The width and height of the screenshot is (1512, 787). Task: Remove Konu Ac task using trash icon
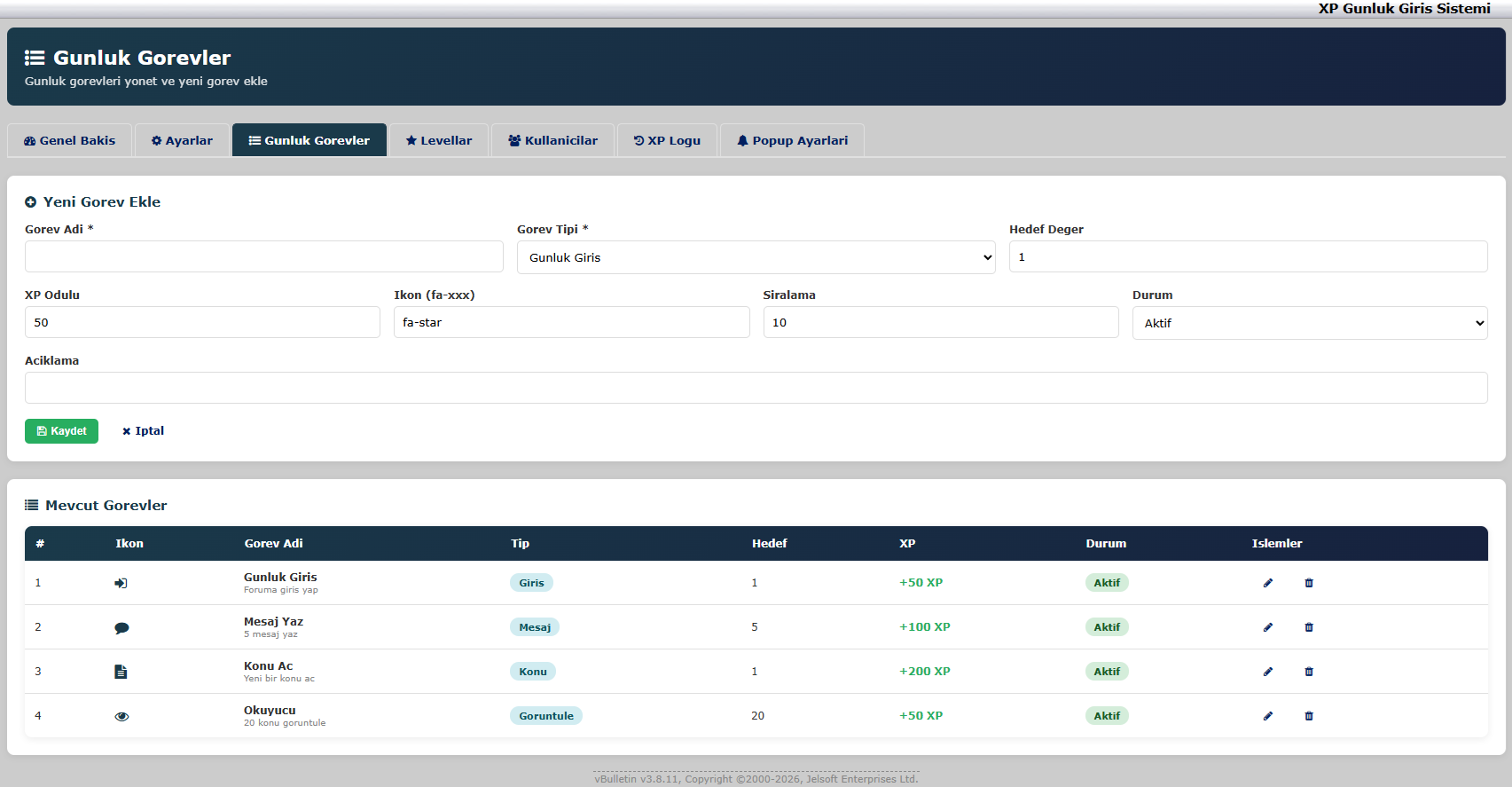point(1309,672)
